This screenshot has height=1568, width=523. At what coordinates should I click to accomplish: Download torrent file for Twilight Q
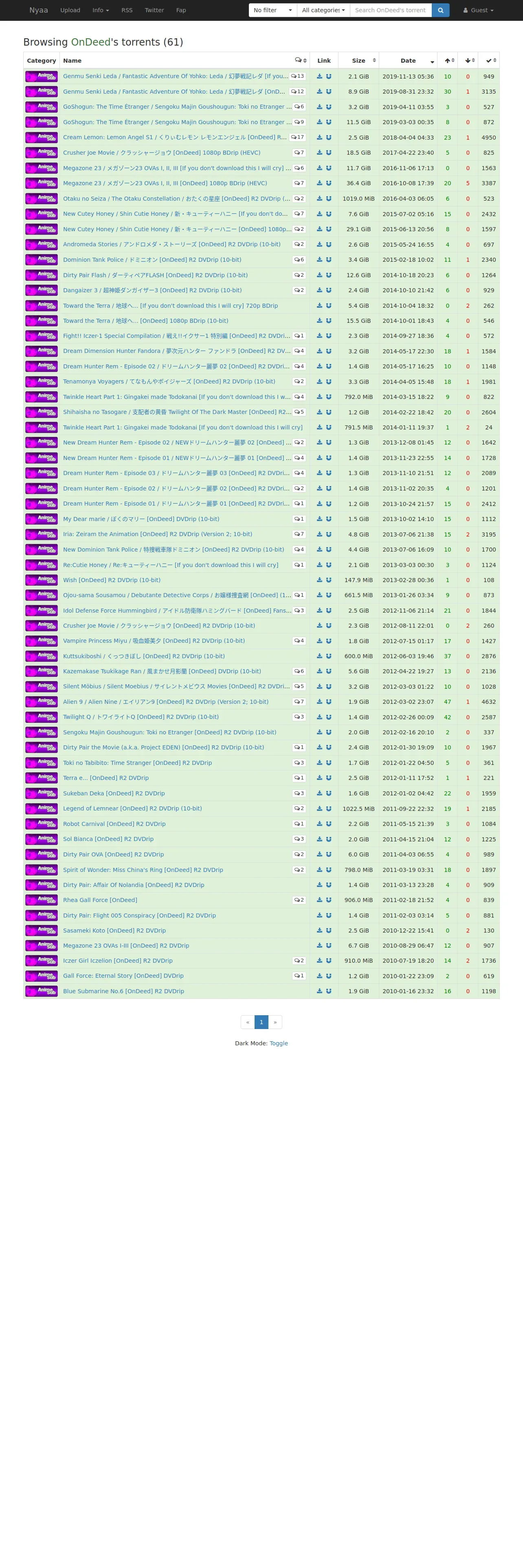(320, 717)
